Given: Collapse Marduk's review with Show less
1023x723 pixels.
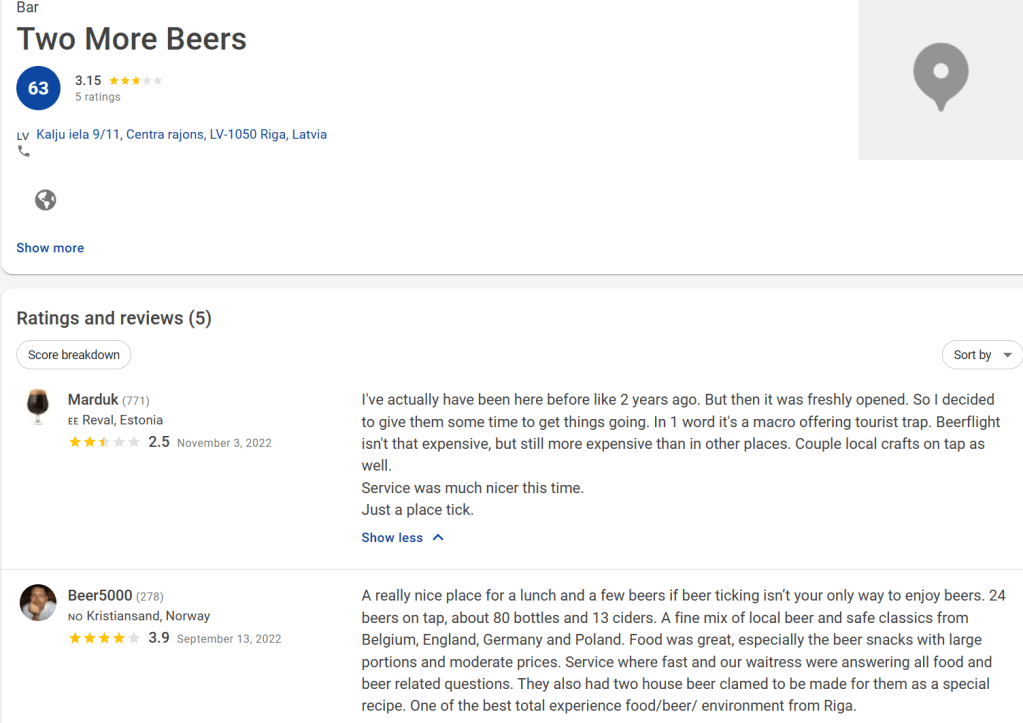Looking at the screenshot, I should point(402,538).
